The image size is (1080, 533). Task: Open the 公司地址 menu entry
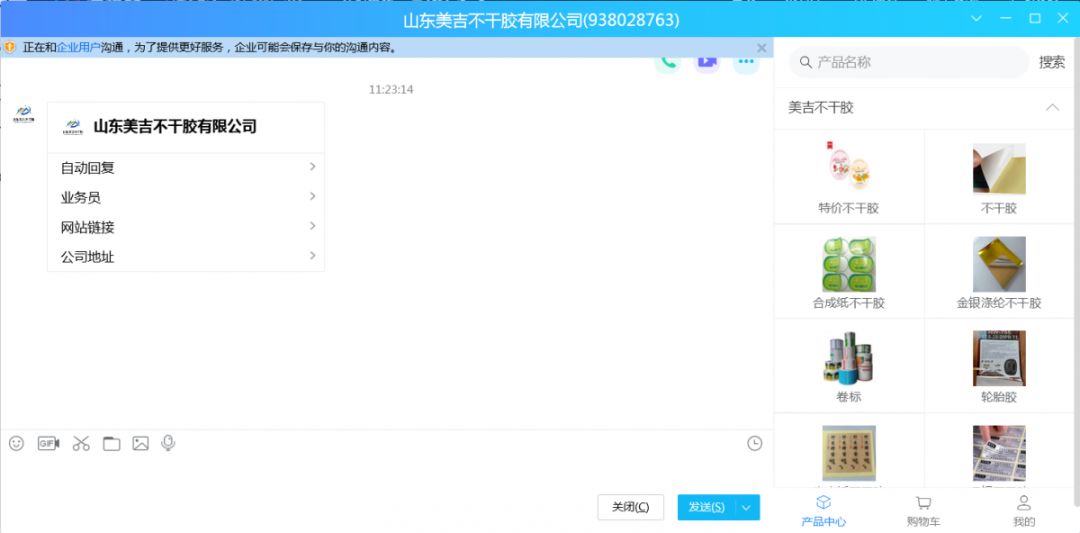(x=186, y=257)
